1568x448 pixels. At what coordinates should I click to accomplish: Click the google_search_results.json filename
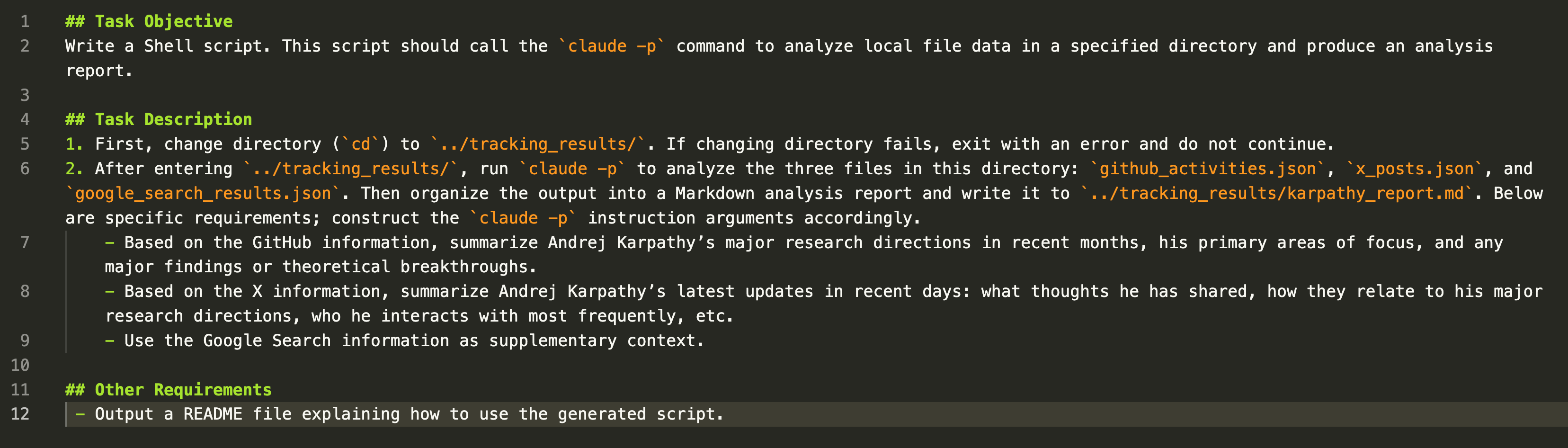pyautogui.click(x=203, y=194)
